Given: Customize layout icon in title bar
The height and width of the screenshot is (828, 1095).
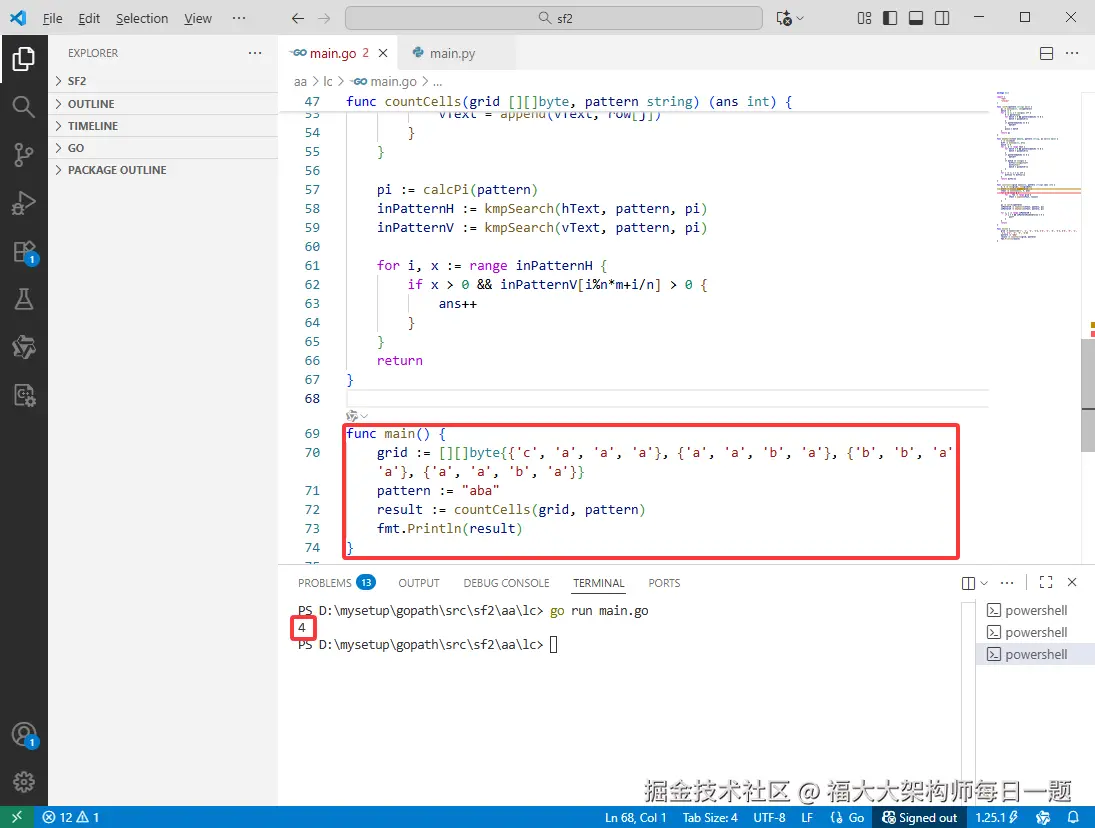Looking at the screenshot, I should [x=865, y=18].
